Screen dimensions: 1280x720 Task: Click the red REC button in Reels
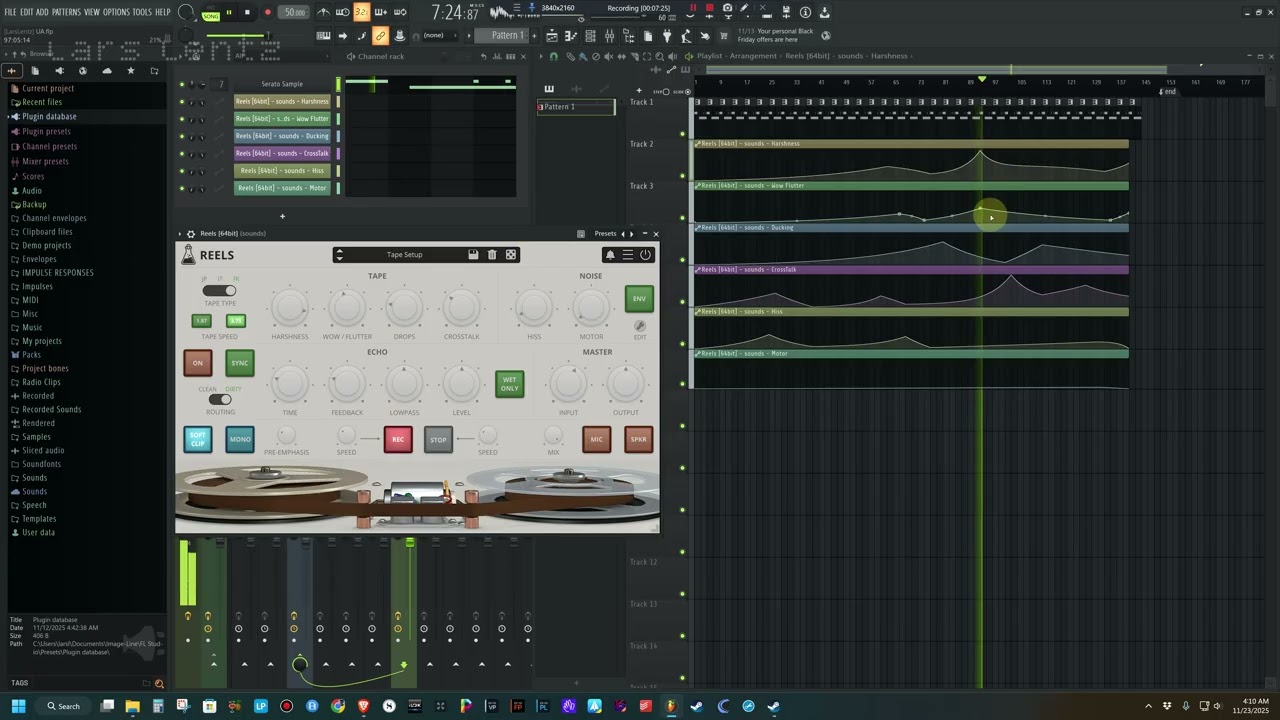coord(398,439)
